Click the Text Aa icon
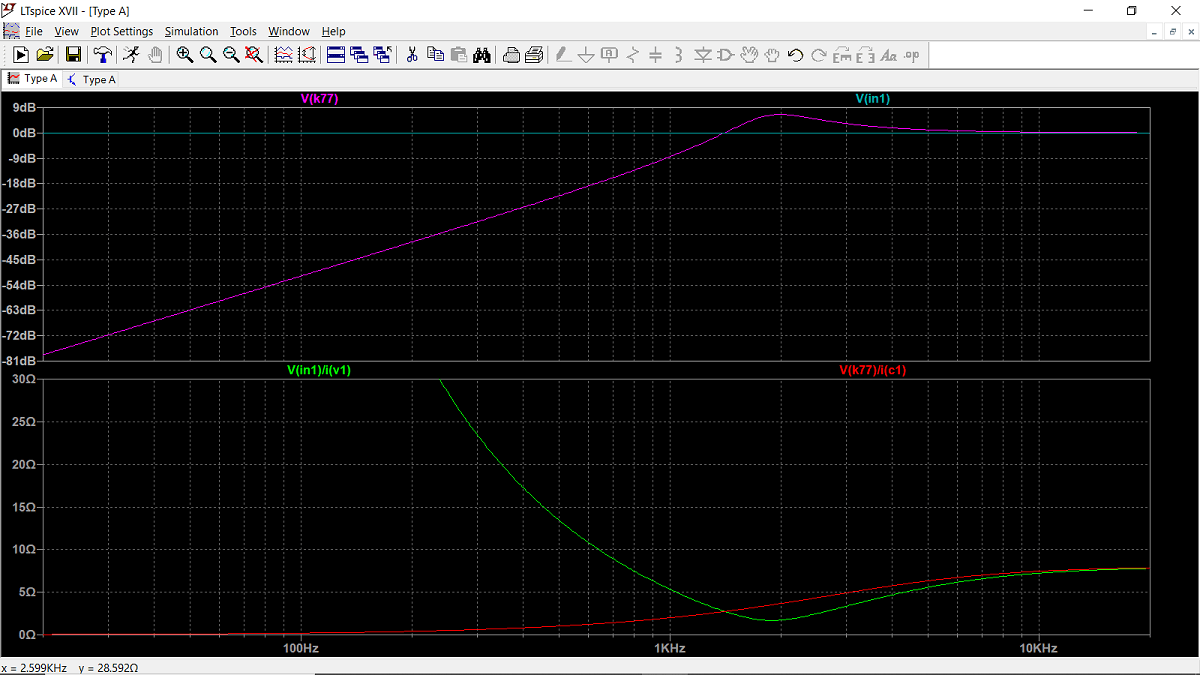 (x=888, y=55)
